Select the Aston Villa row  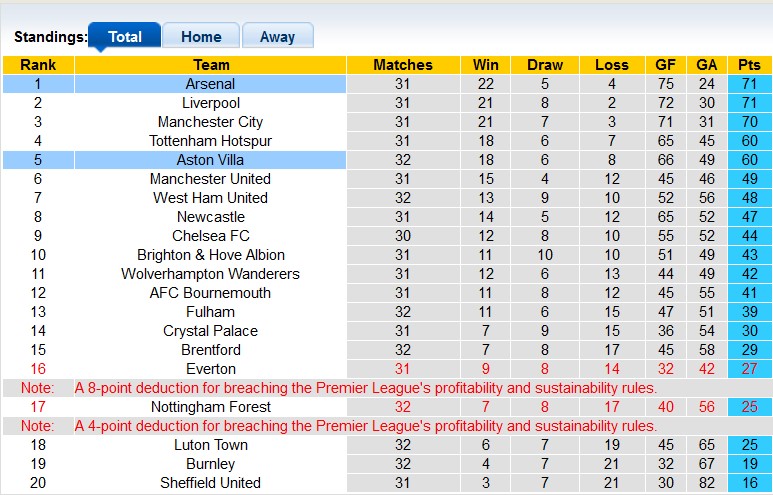(211, 160)
